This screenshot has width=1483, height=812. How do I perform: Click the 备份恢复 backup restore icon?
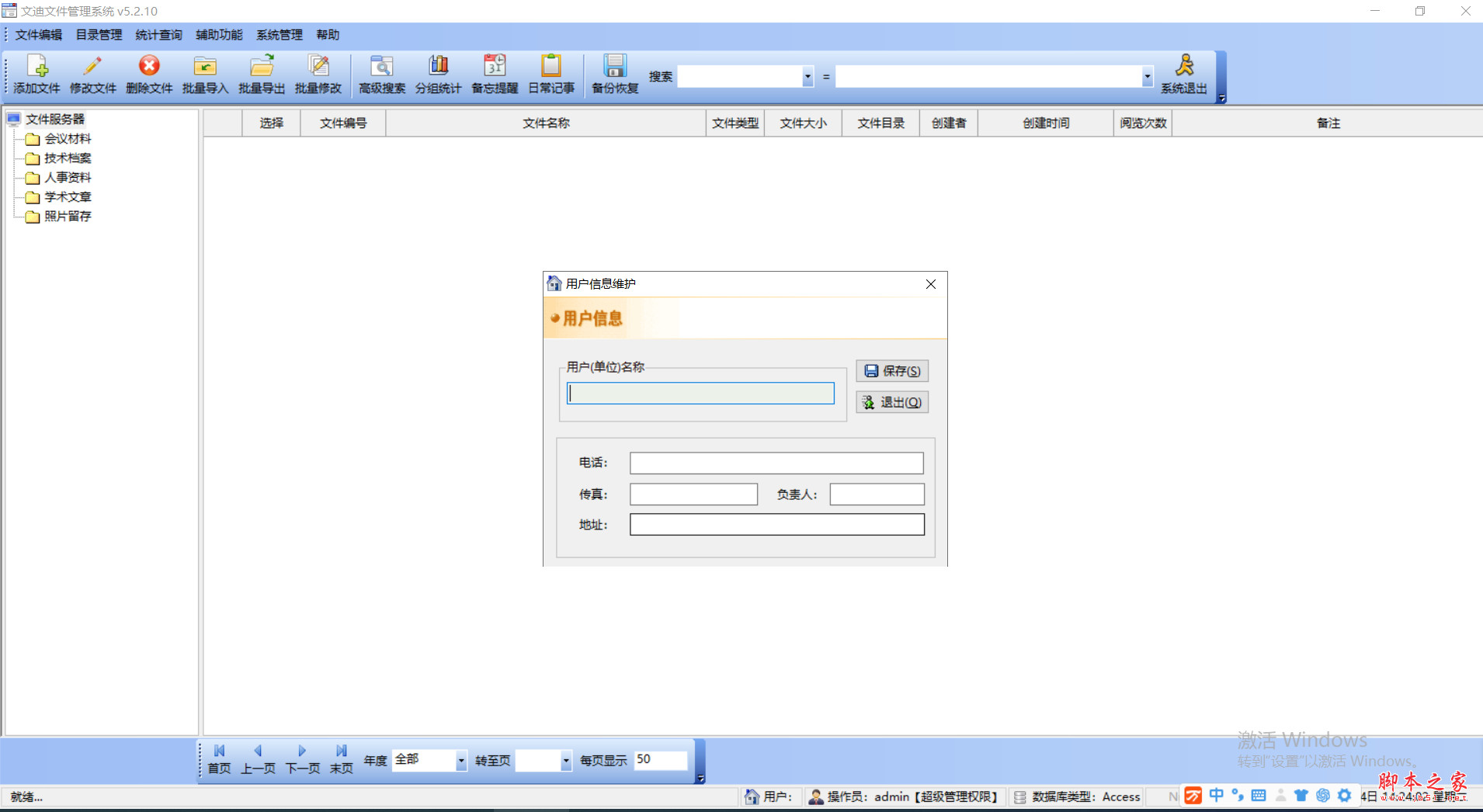[613, 74]
